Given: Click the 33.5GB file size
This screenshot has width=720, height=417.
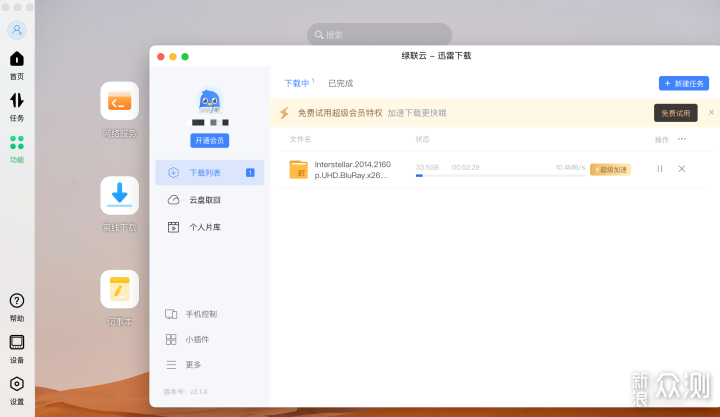Looking at the screenshot, I should click(x=428, y=167).
